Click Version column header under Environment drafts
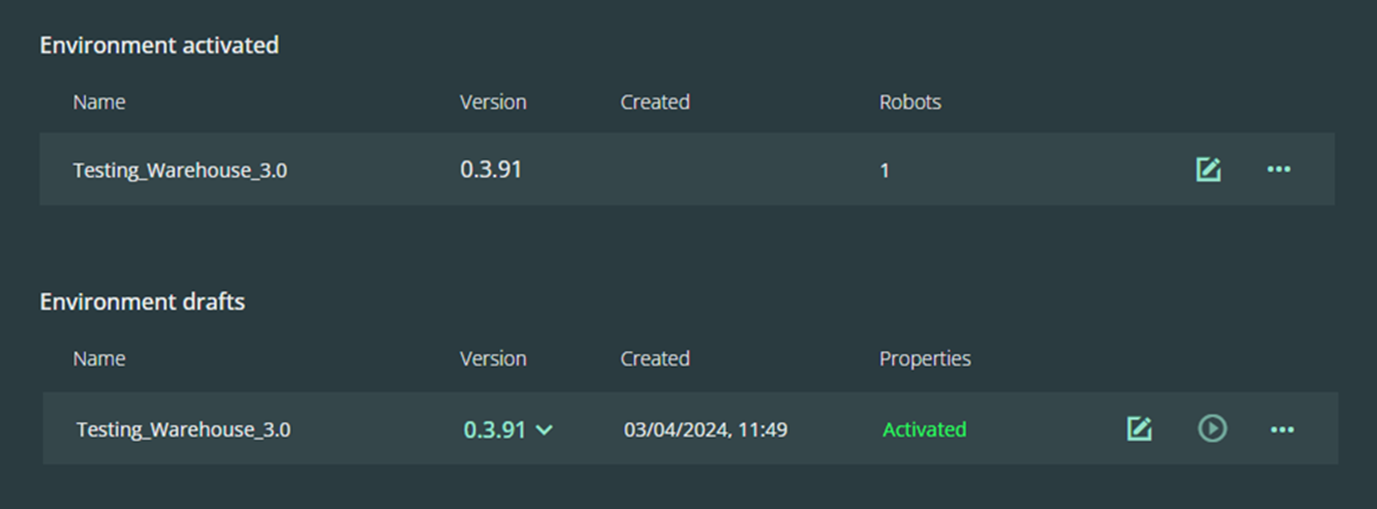This screenshot has height=509, width=1377. [x=492, y=359]
